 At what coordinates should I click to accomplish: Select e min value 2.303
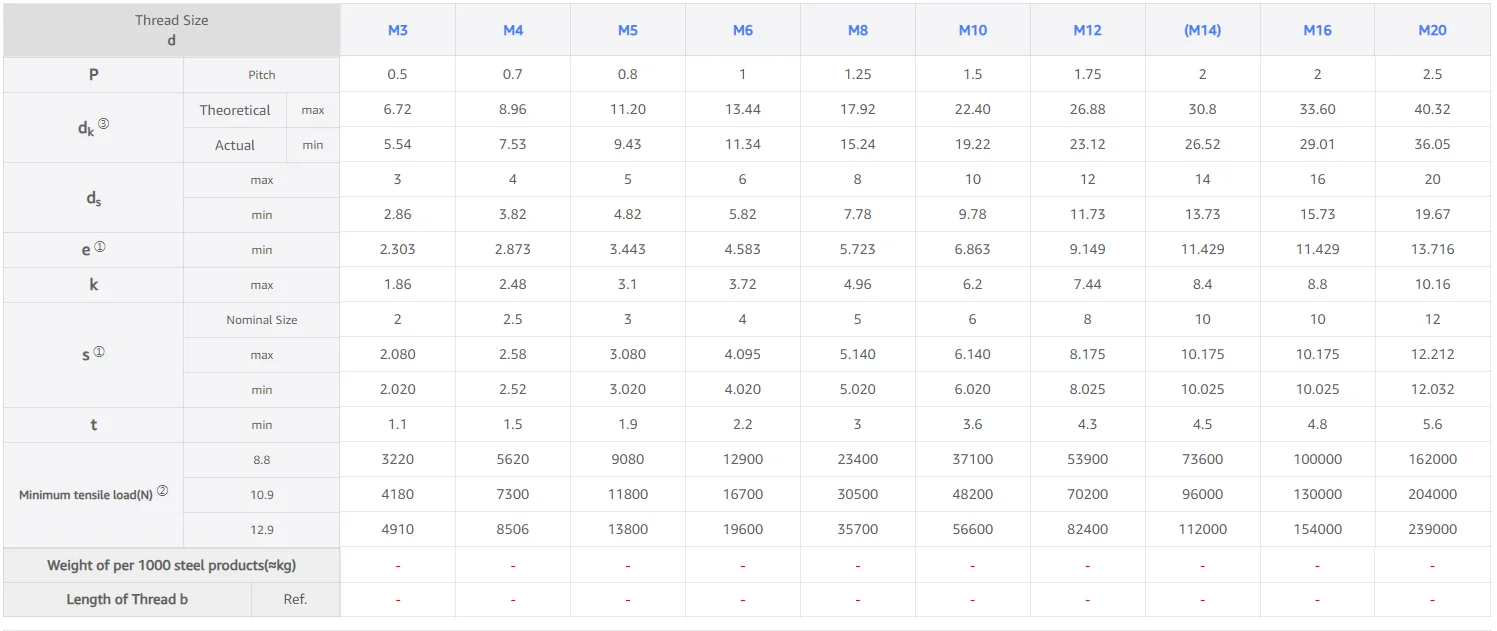pyautogui.click(x=398, y=249)
